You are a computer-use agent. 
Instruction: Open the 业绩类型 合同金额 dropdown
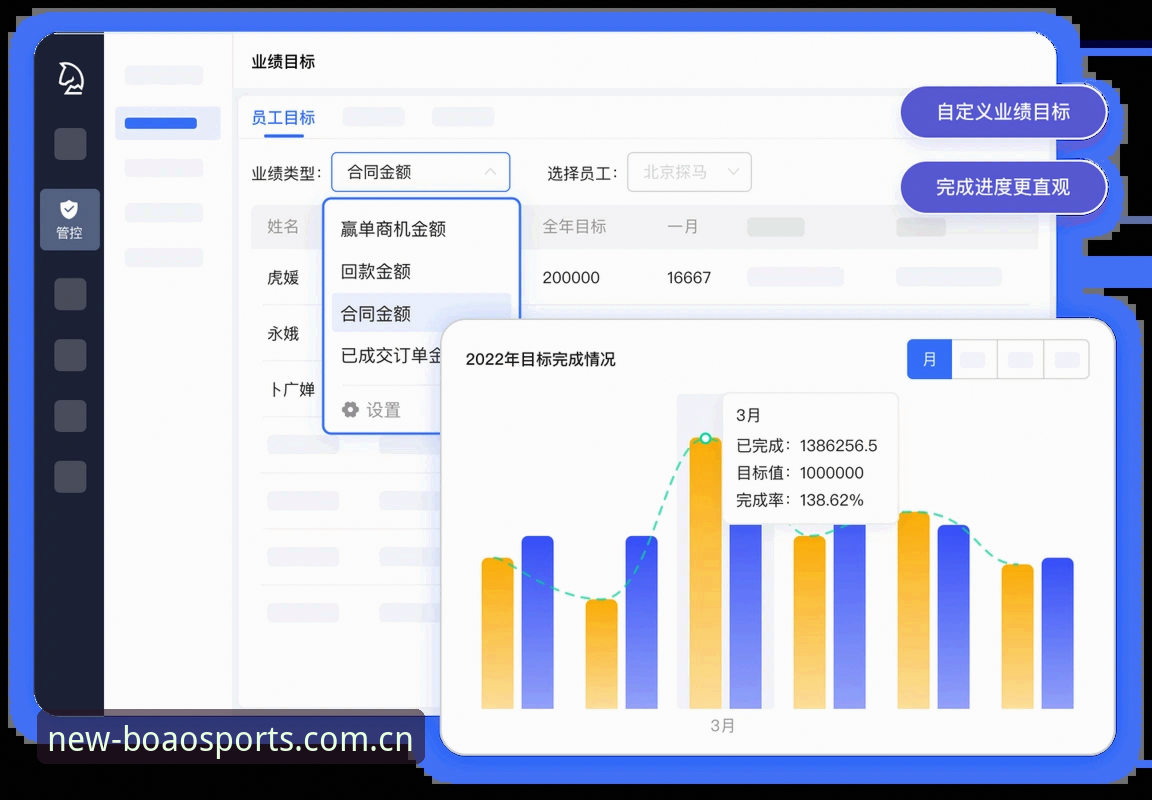point(420,173)
